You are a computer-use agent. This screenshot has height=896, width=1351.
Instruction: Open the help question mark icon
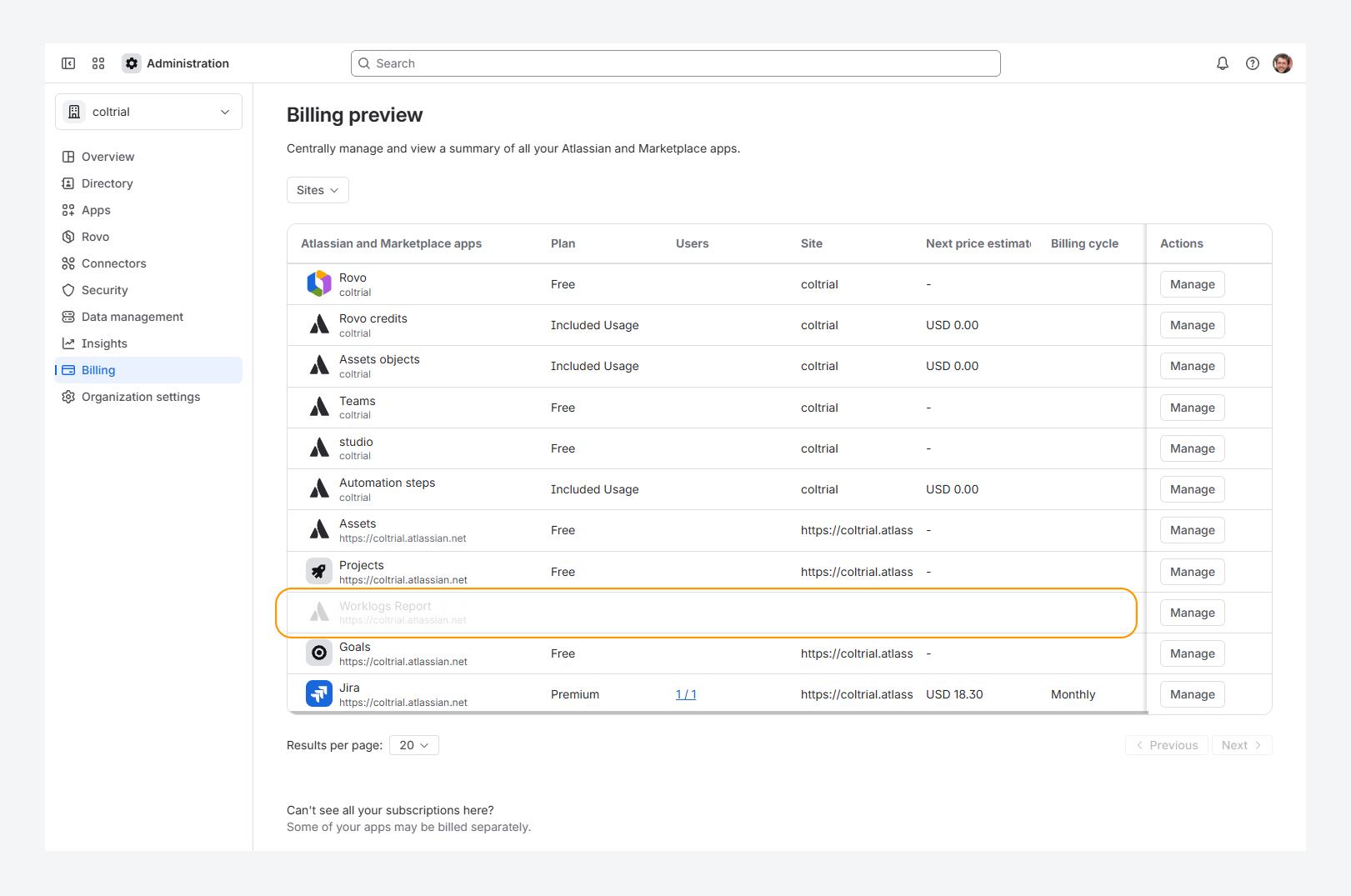(x=1253, y=63)
